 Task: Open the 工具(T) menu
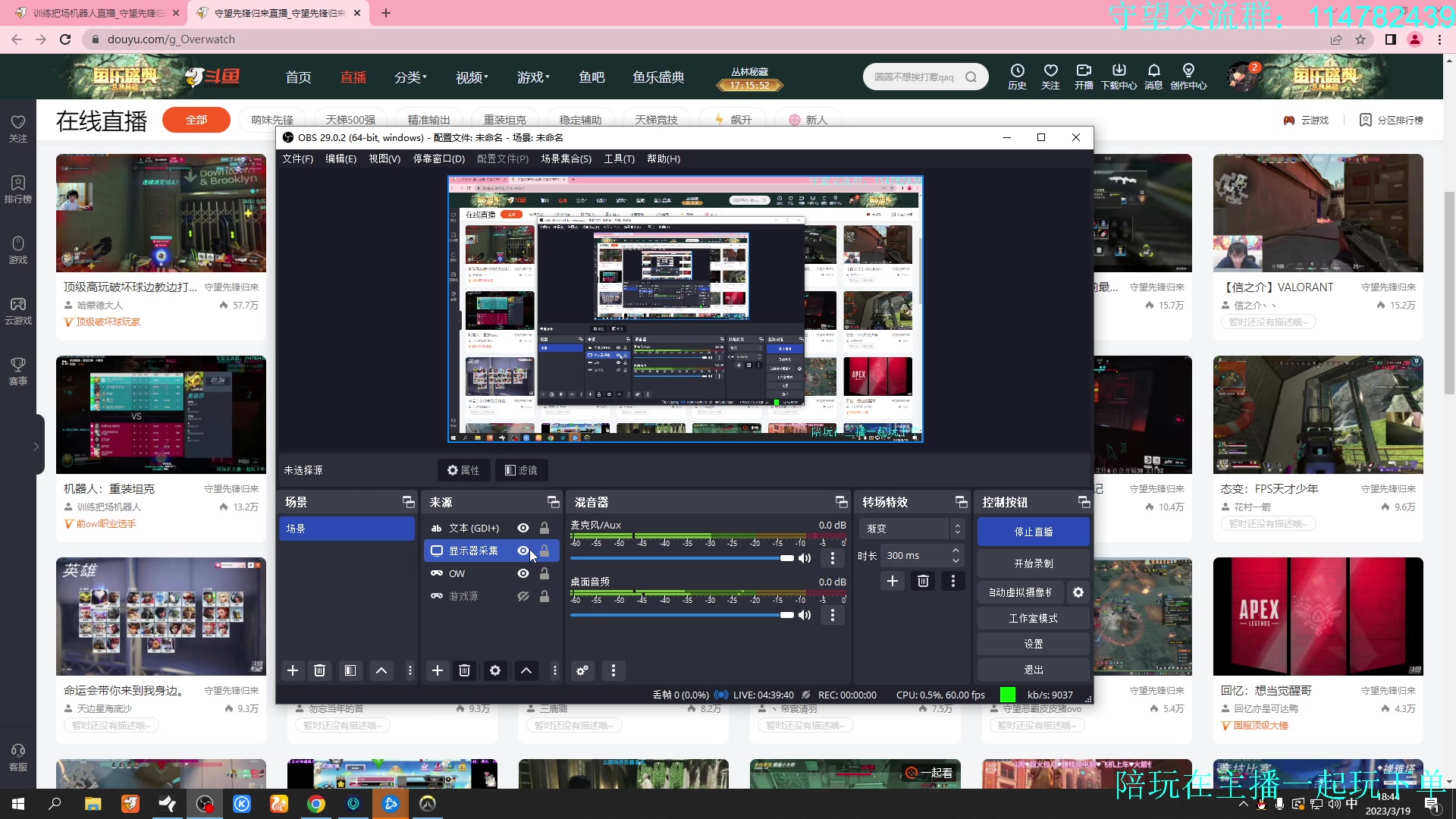click(619, 158)
